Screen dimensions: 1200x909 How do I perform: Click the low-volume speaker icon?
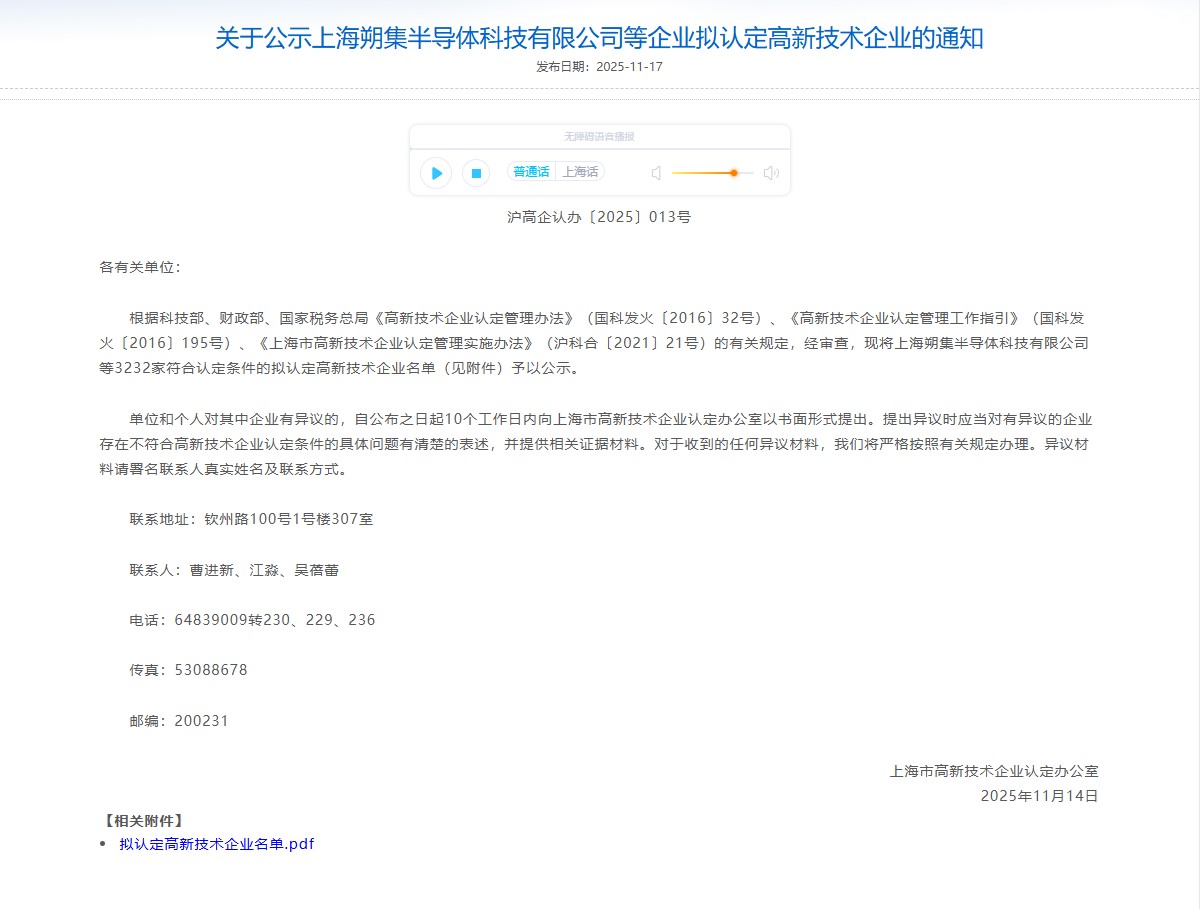click(656, 173)
